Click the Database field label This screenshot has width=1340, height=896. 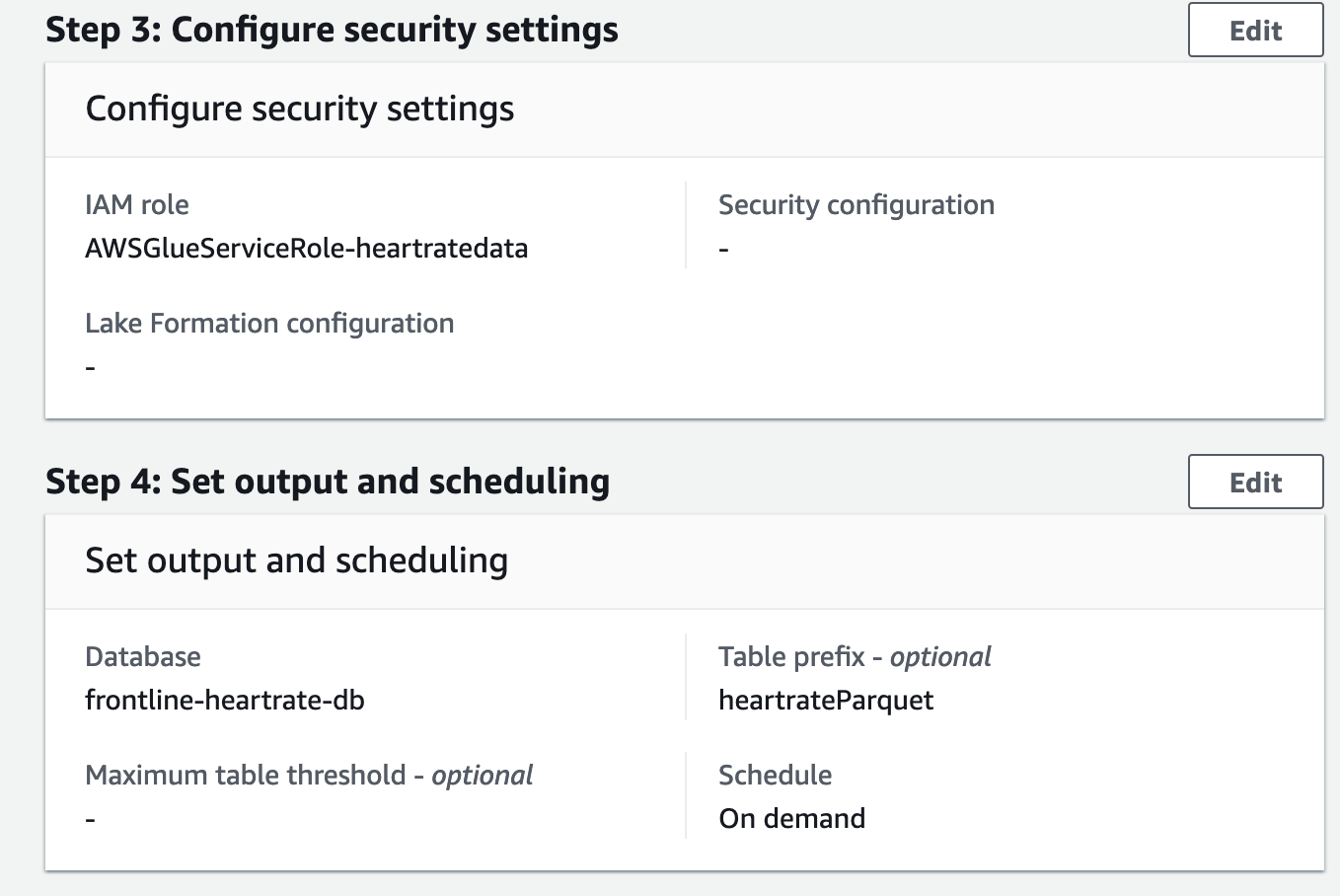tap(143, 657)
